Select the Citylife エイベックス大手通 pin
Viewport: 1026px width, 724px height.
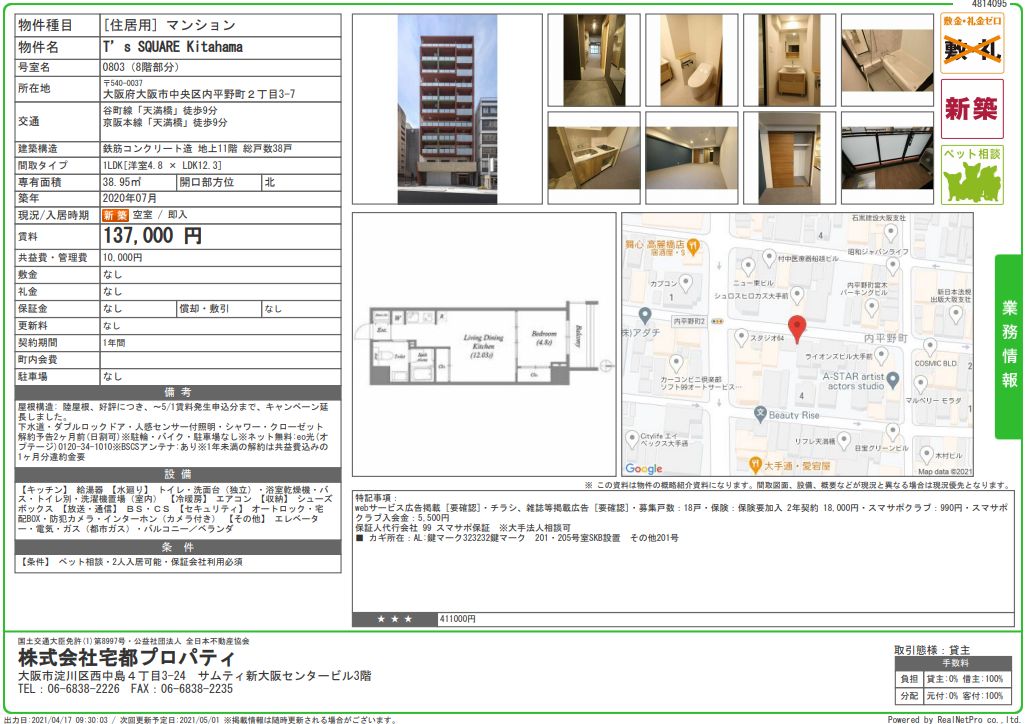[631, 439]
